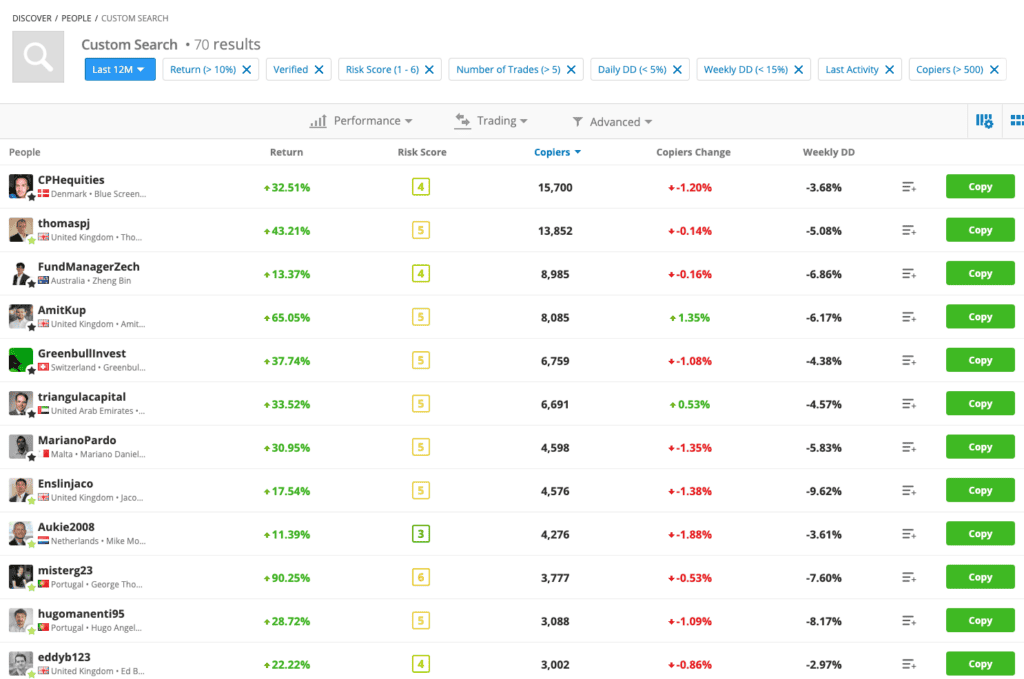Add eddyb123 to watchlist icon

pyautogui.click(x=908, y=664)
